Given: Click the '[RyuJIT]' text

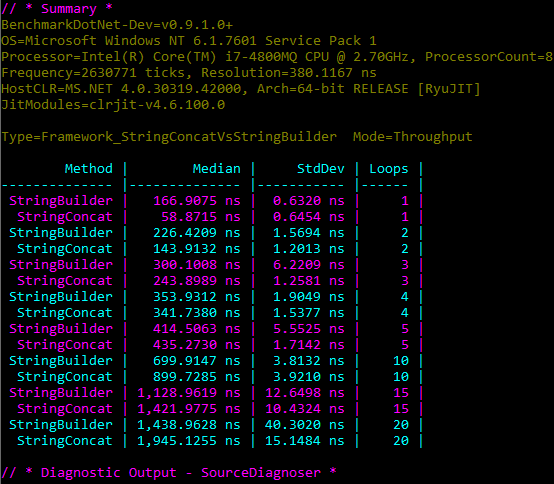Looking at the screenshot, I should (449, 89).
